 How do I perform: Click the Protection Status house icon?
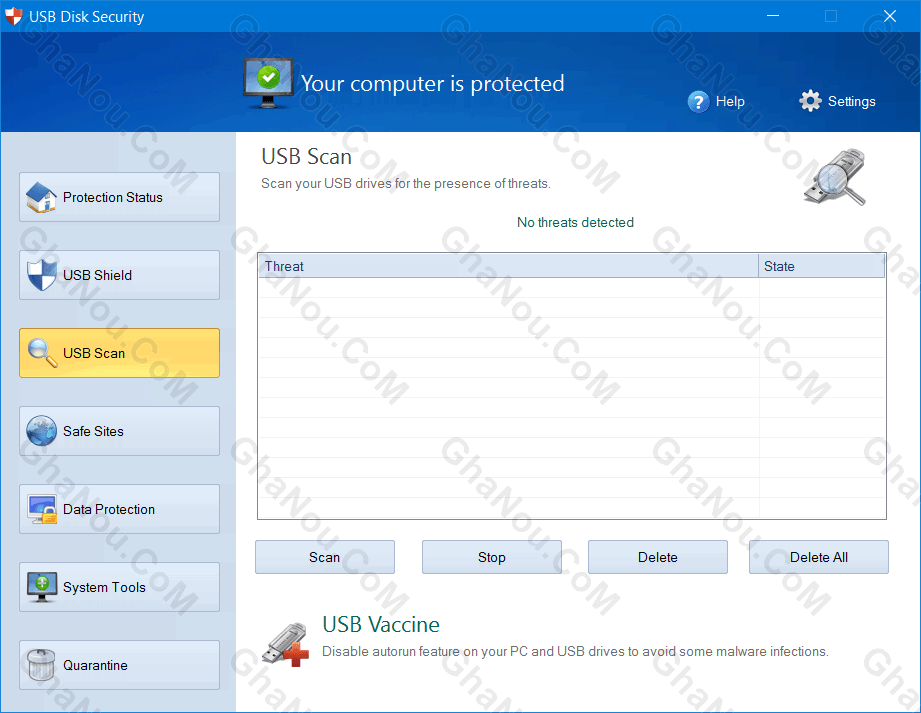point(41,197)
